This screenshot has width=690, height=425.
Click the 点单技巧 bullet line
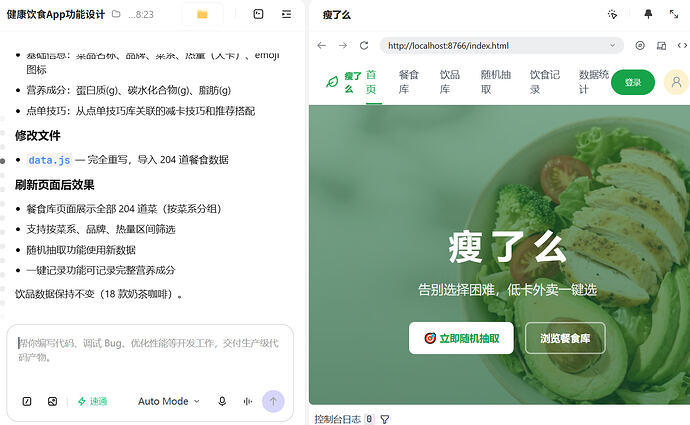point(141,110)
